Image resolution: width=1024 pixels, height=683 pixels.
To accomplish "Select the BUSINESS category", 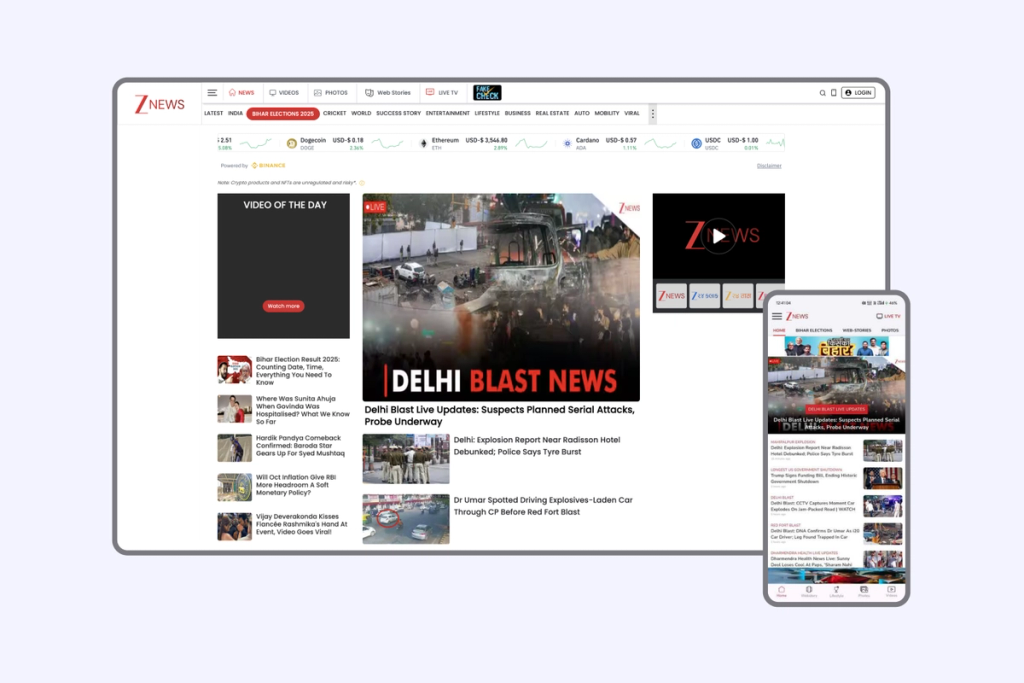I will point(518,114).
